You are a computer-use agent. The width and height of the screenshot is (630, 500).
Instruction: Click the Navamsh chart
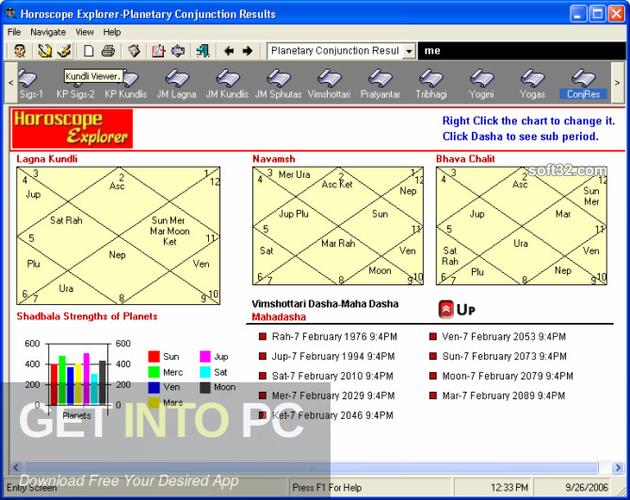337,226
